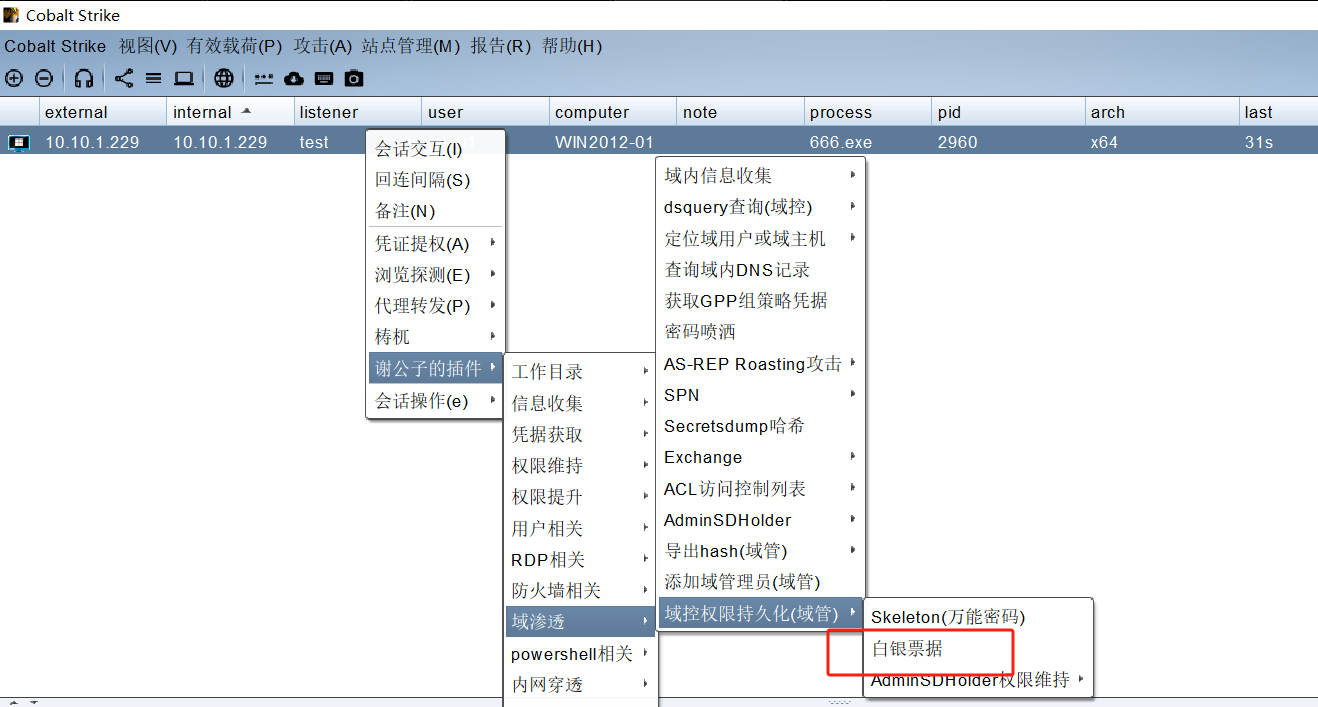View keystrokes with the keyboard icon
Viewport: 1318px width, 707px height.
click(324, 78)
